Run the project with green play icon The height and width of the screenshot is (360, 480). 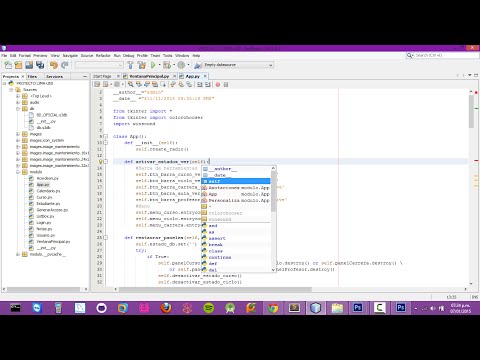pyautogui.click(x=153, y=65)
